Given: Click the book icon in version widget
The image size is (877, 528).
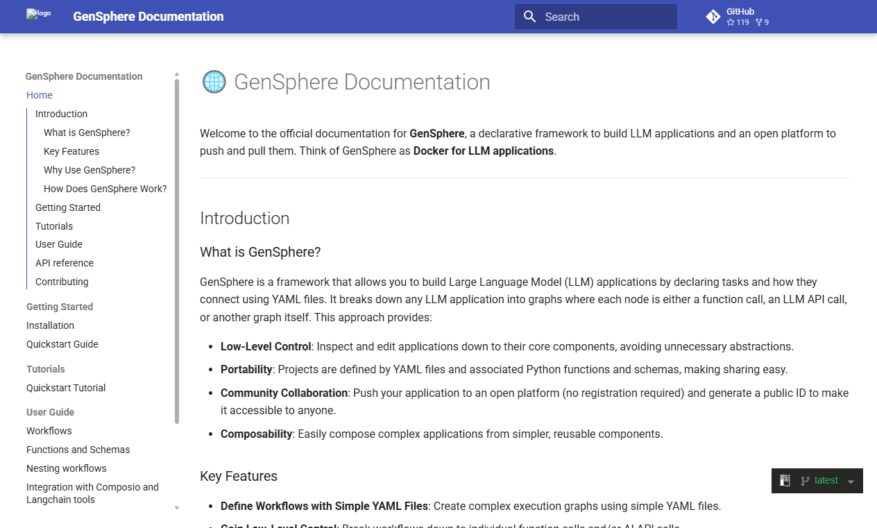Looking at the screenshot, I should click(x=785, y=480).
